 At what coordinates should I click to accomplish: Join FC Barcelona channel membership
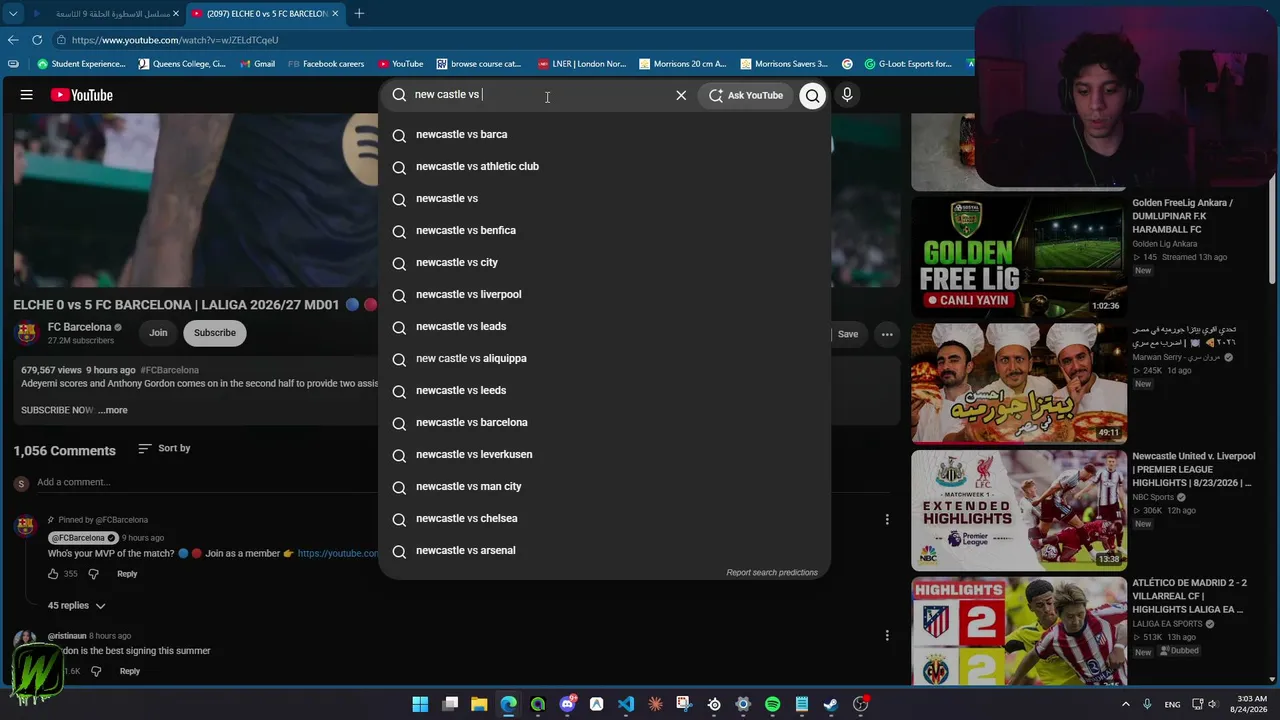pyautogui.click(x=158, y=333)
